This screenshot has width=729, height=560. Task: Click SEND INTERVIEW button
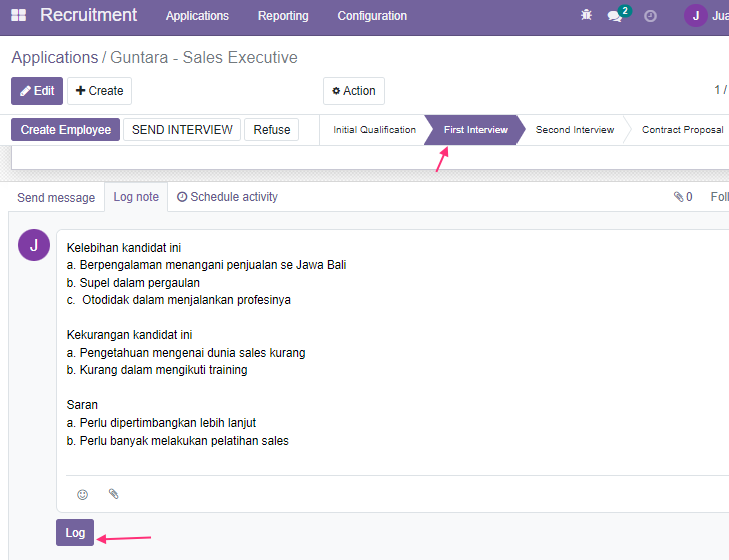[182, 129]
